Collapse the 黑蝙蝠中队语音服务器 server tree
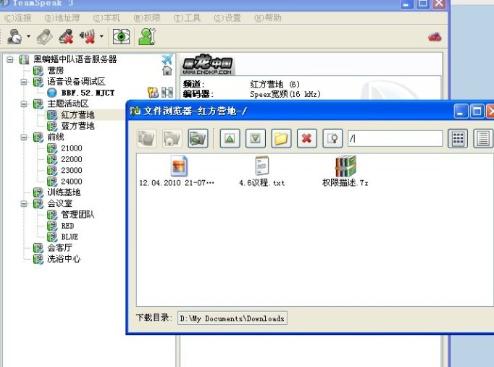Image resolution: width=494 pixels, height=367 pixels. click(x=10, y=60)
